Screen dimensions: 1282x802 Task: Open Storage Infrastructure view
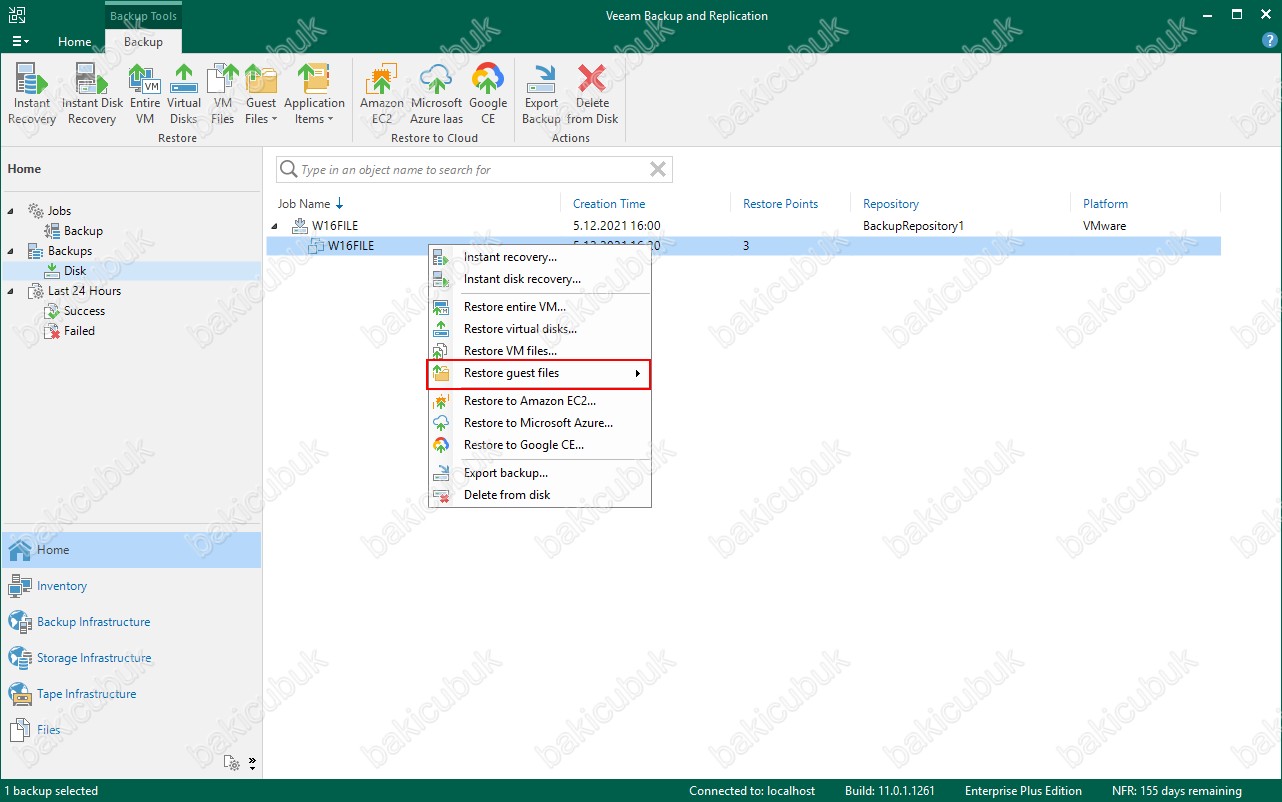click(131, 658)
